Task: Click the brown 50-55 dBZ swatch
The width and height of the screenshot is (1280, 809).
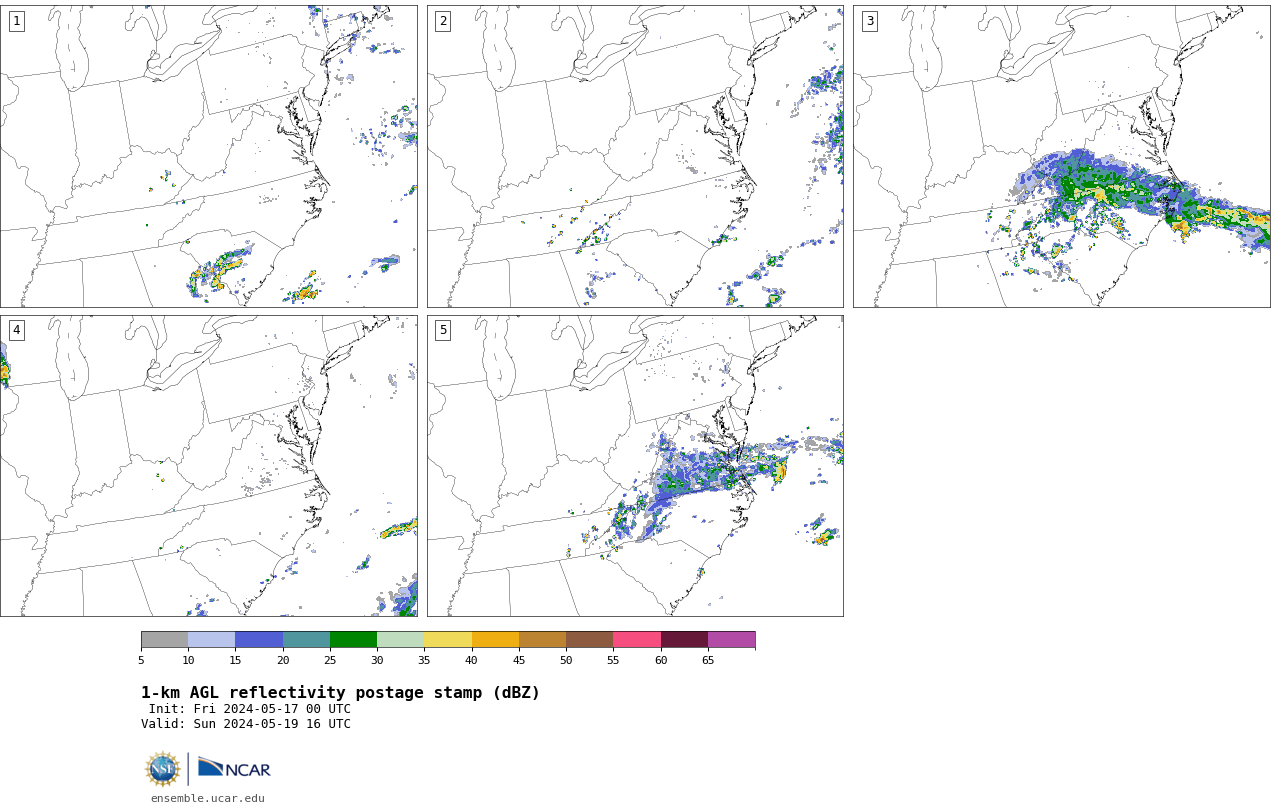Action: tap(589, 640)
